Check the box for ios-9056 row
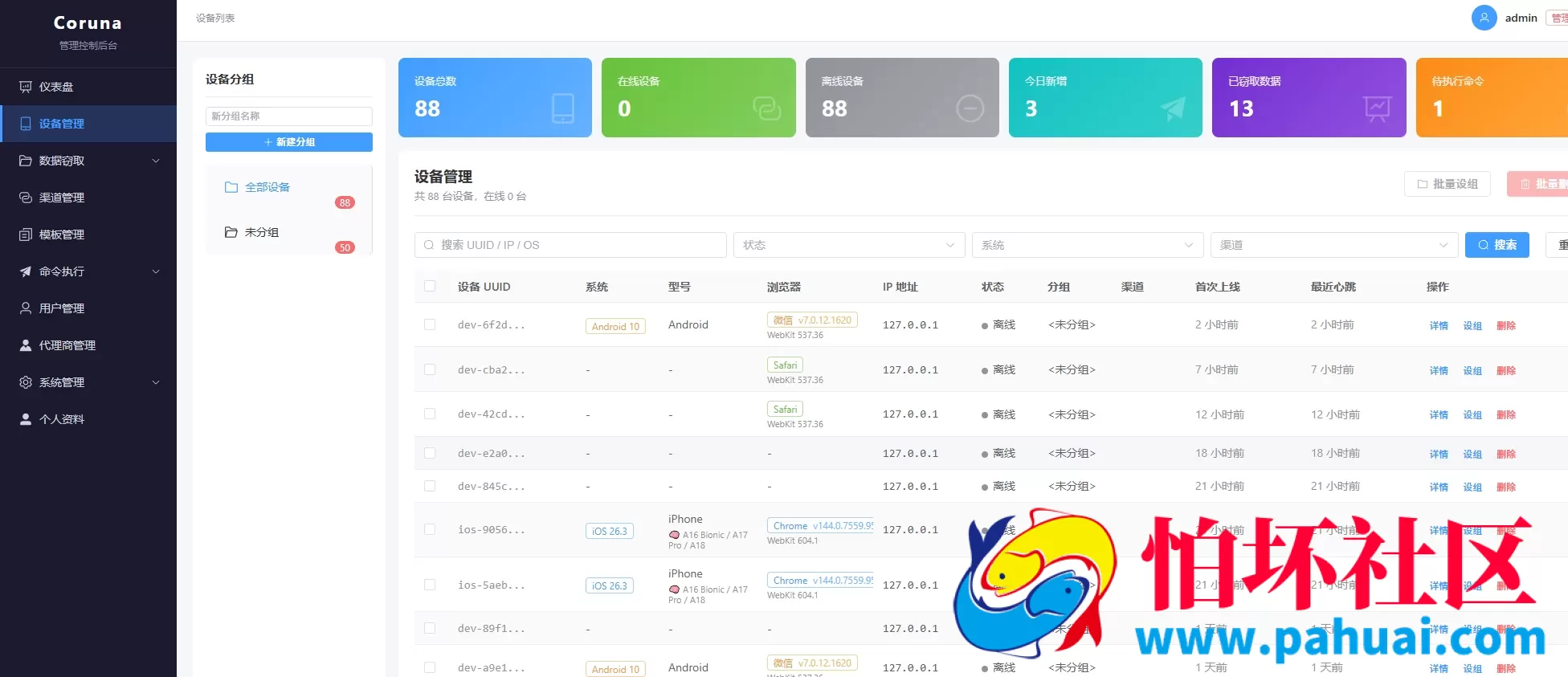This screenshot has width=1568, height=677. coord(430,529)
